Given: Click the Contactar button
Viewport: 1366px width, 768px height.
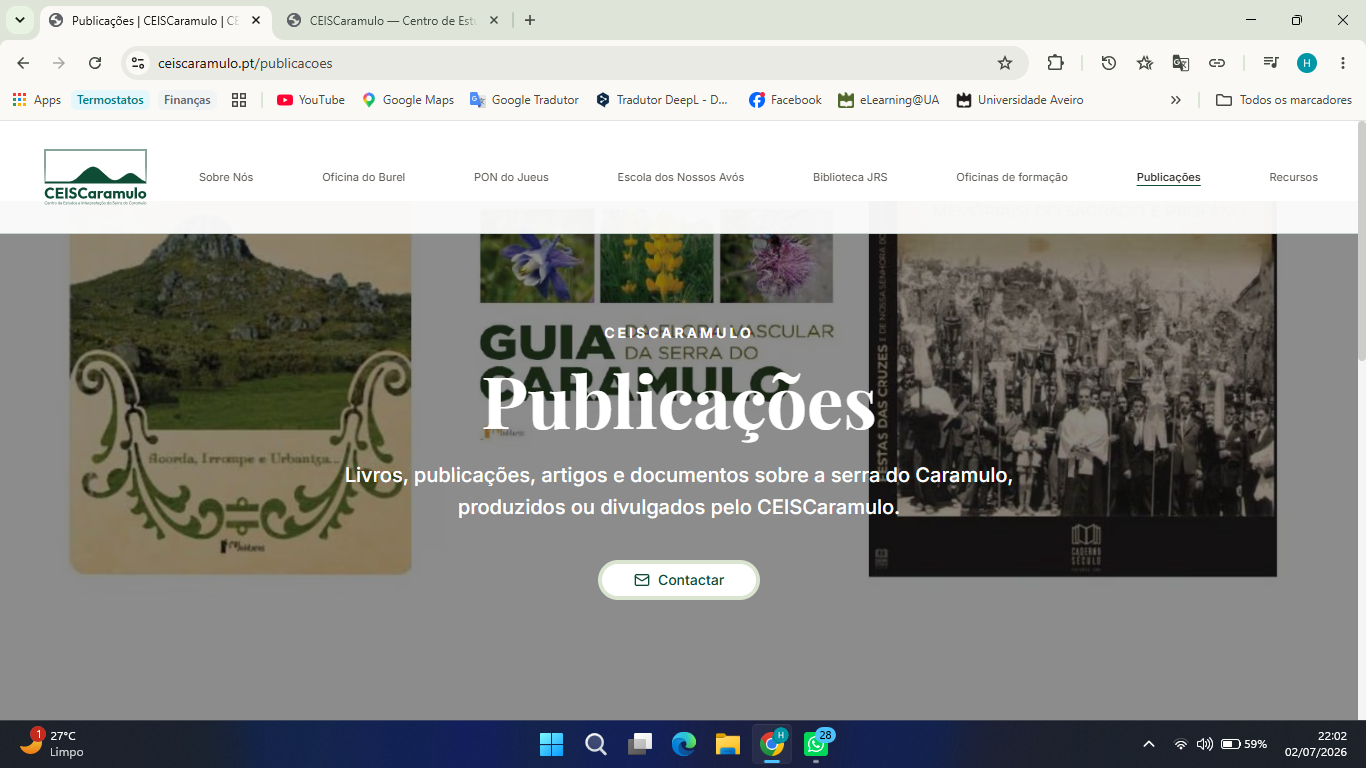Looking at the screenshot, I should click(679, 580).
